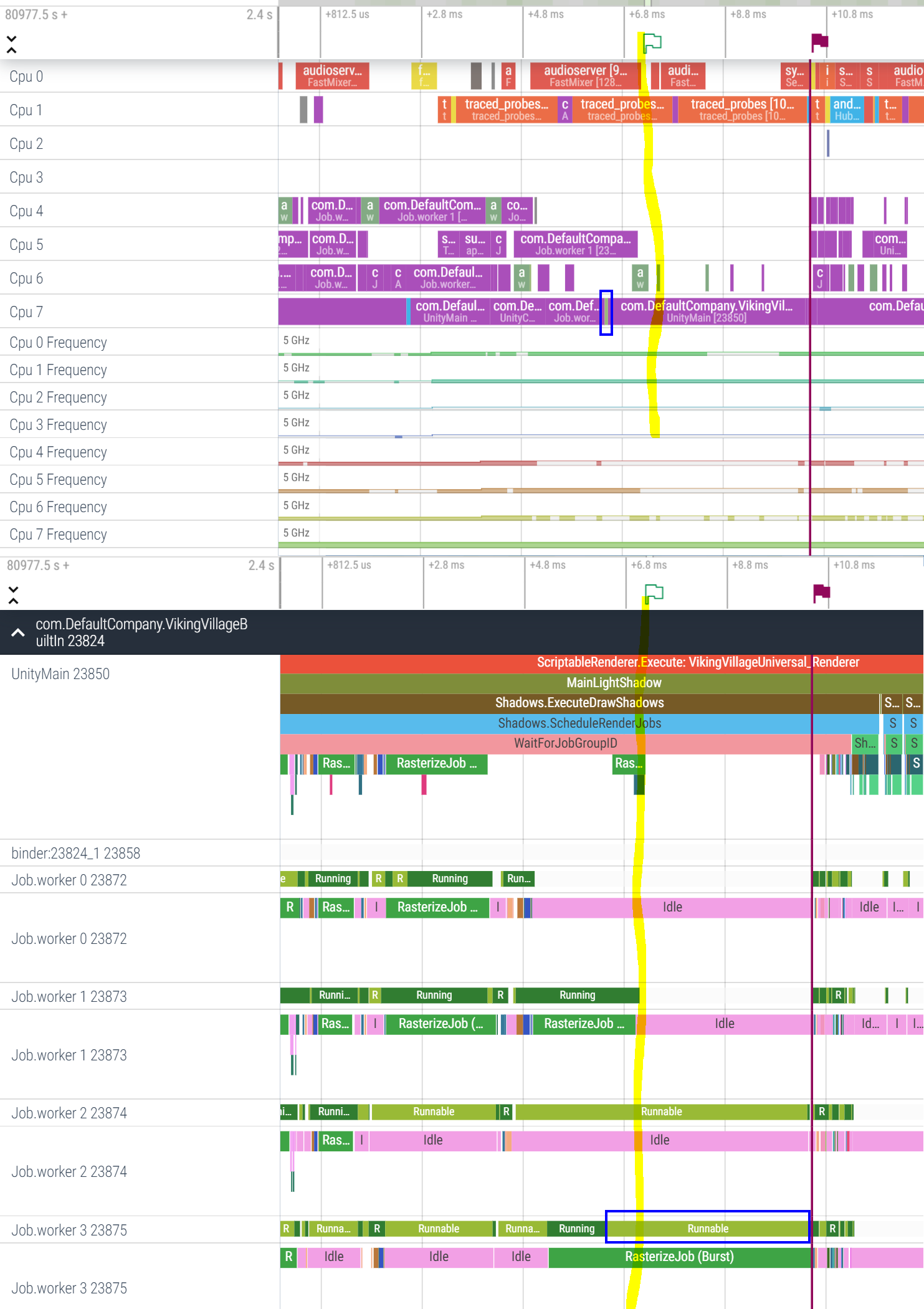Click the Cpu 4 Frequency track label
This screenshot has height=1309, width=924.
click(58, 452)
